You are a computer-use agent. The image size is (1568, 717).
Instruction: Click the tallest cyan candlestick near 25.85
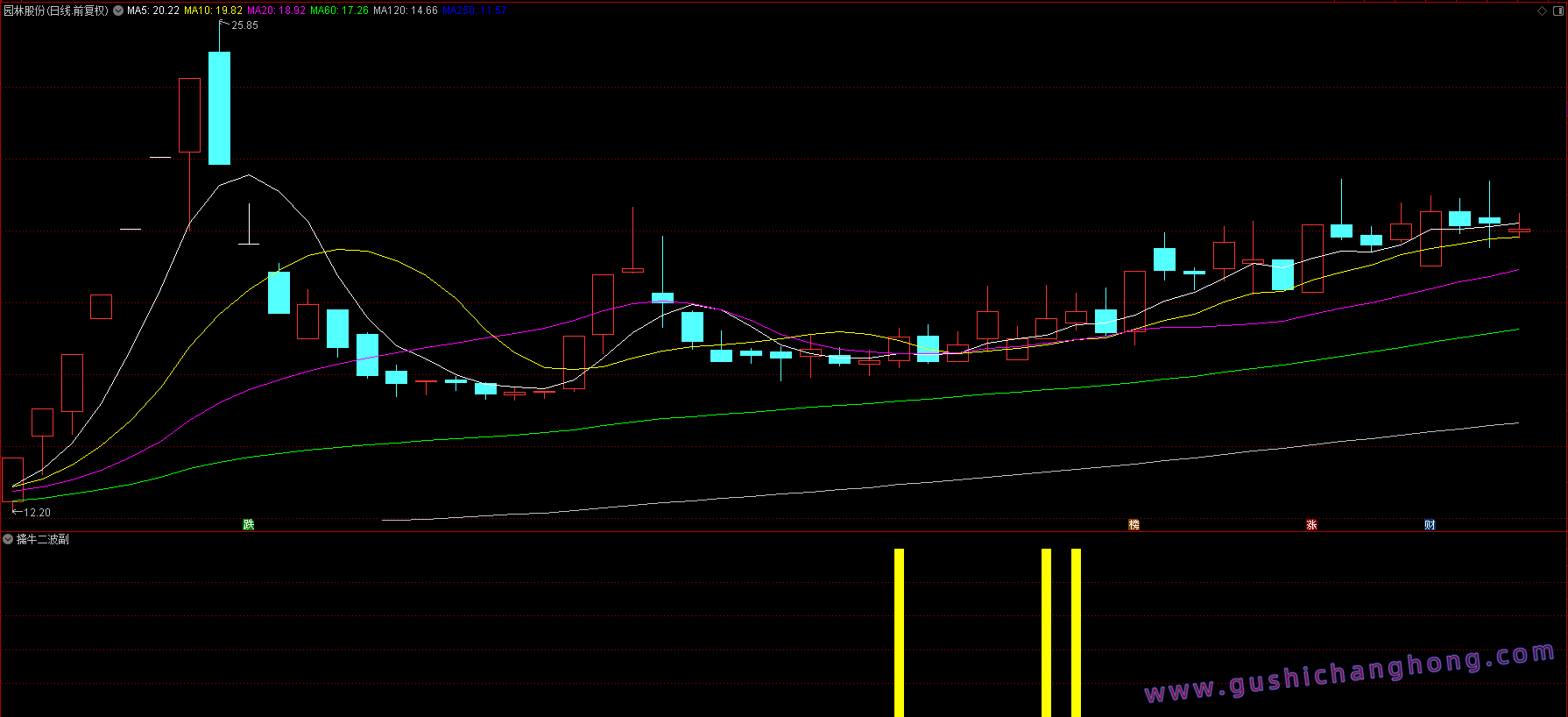pyautogui.click(x=219, y=108)
